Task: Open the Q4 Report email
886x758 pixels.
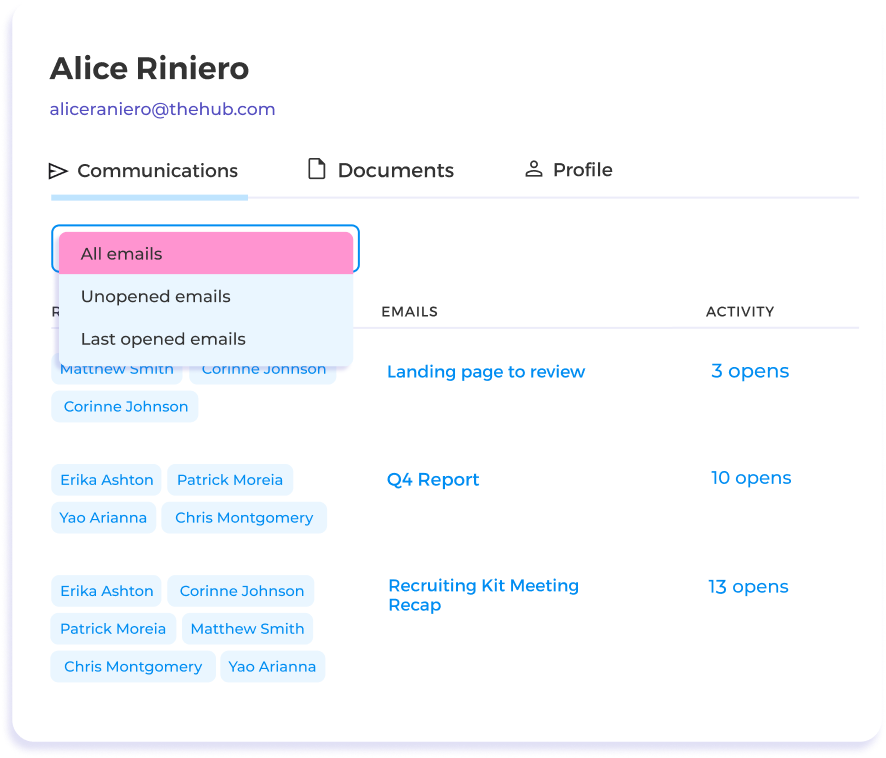Action: coord(433,480)
